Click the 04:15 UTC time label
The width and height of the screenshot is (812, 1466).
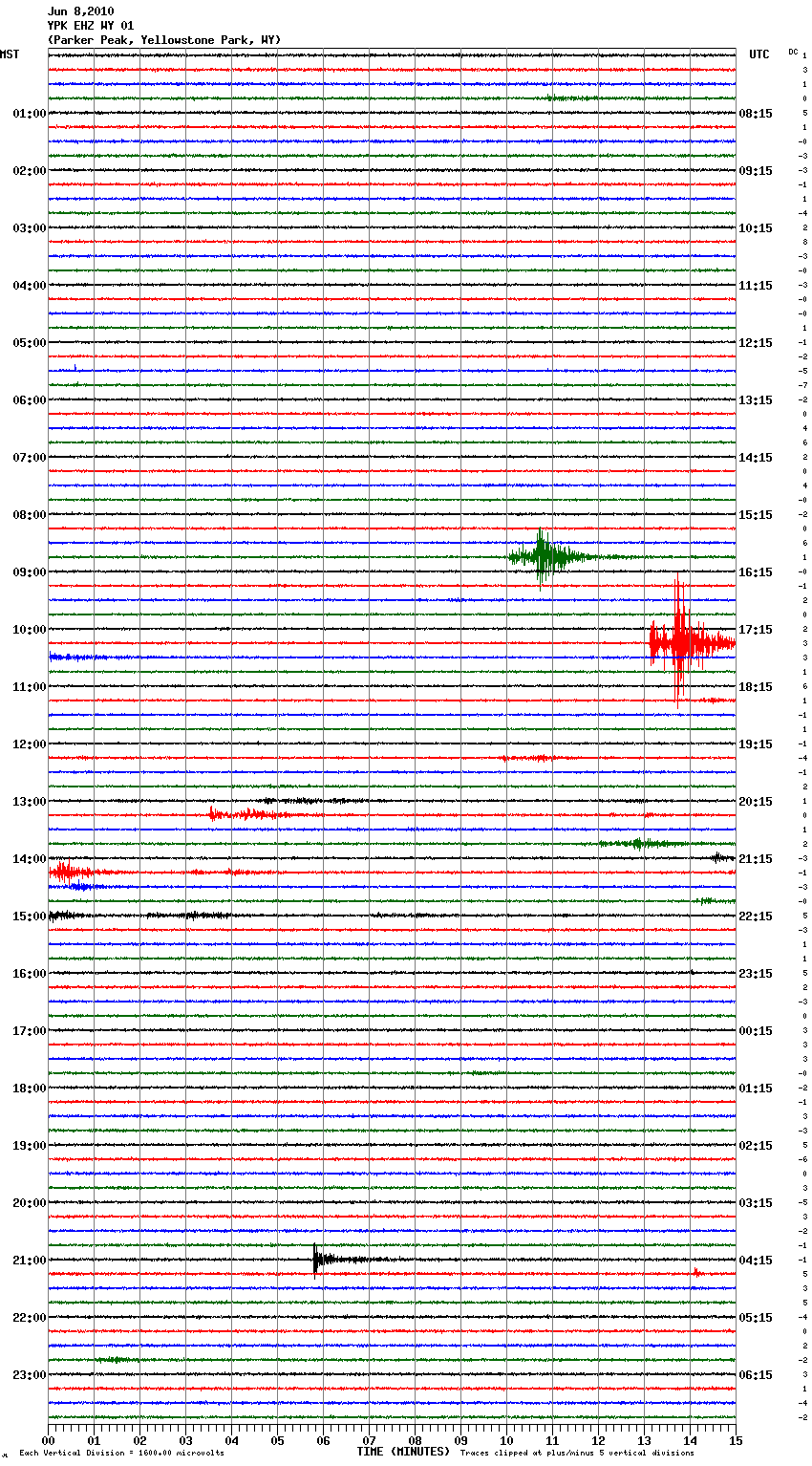756,1261
